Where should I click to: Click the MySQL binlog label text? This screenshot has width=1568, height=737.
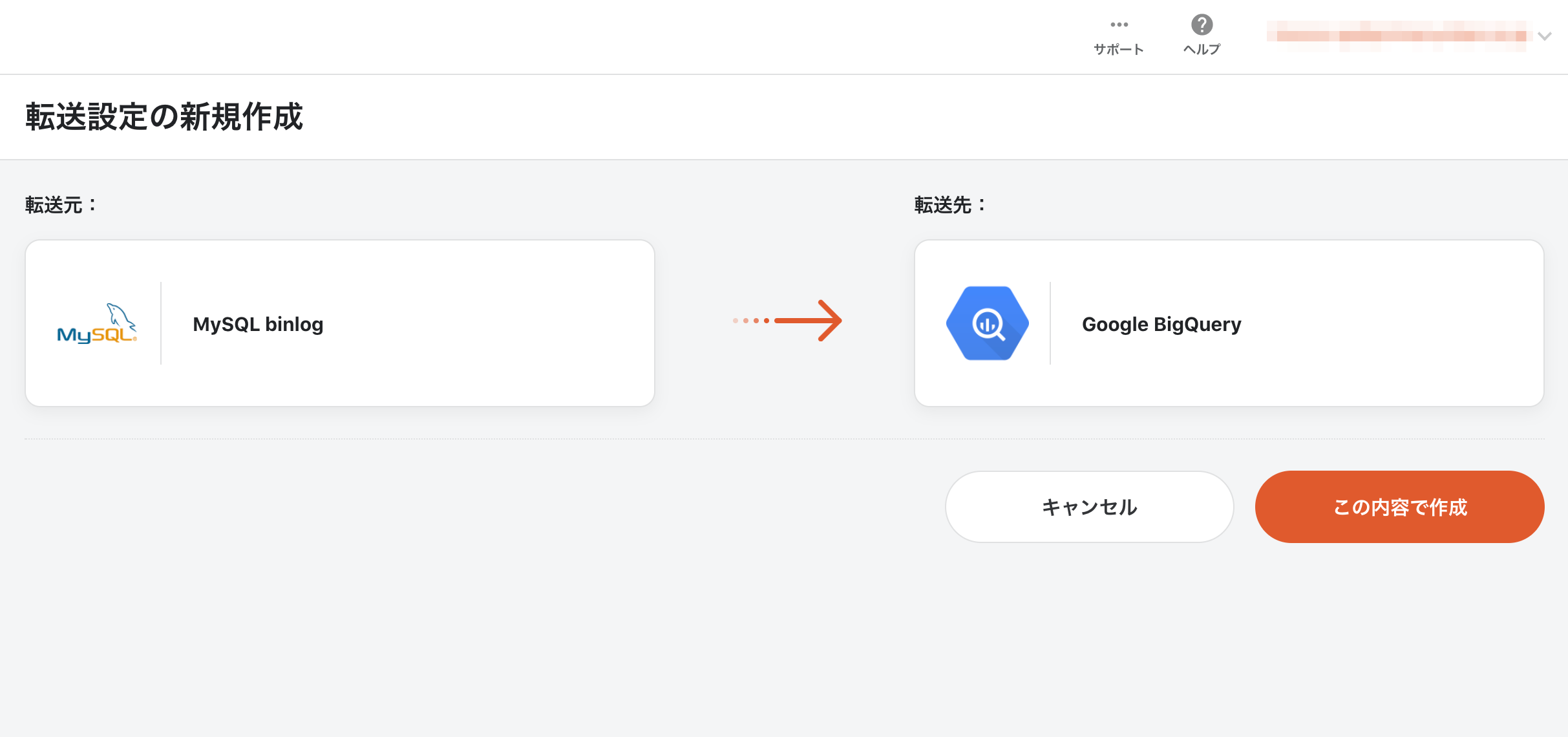(x=258, y=324)
